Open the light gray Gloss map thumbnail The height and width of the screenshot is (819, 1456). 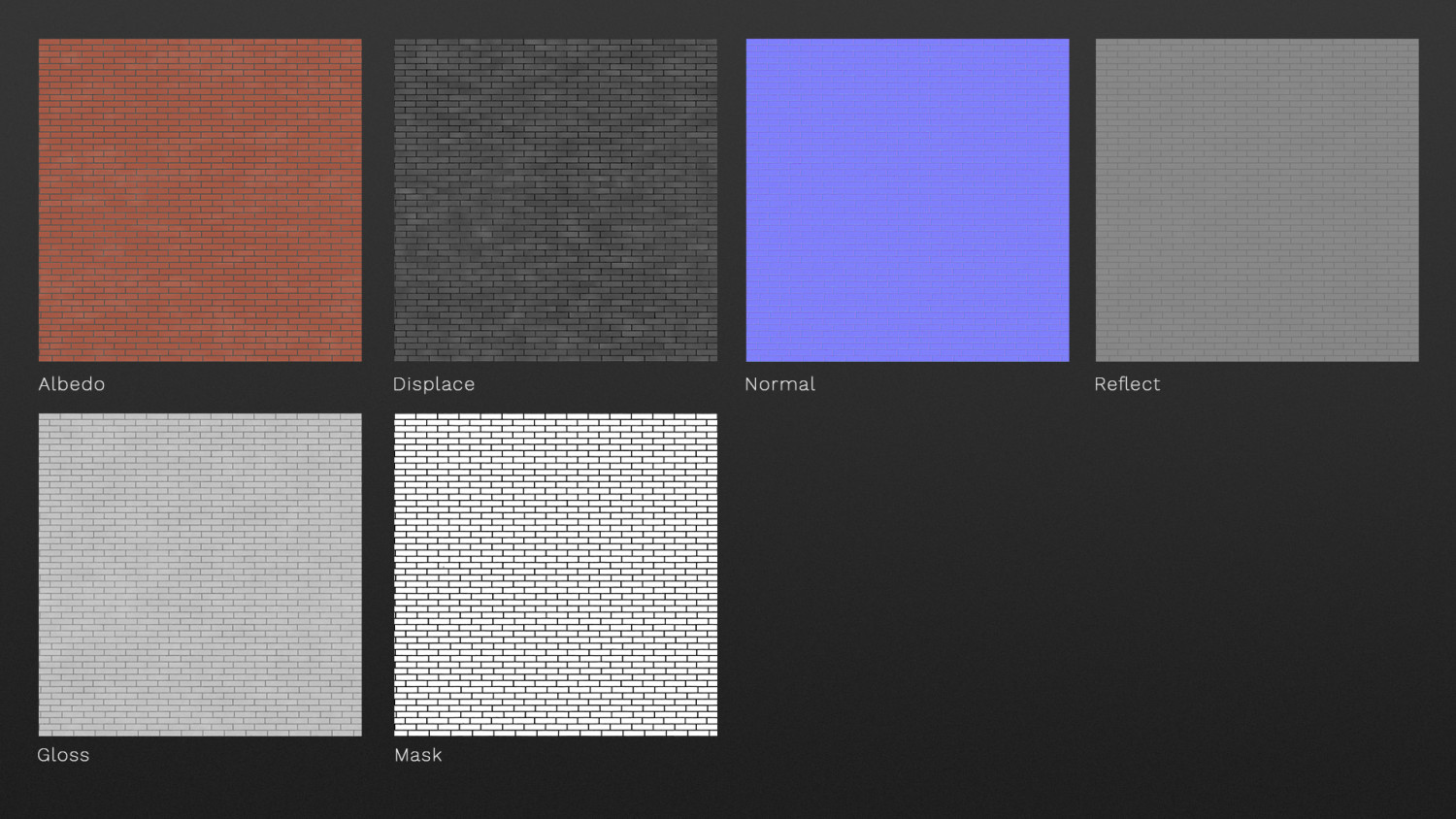tap(200, 574)
